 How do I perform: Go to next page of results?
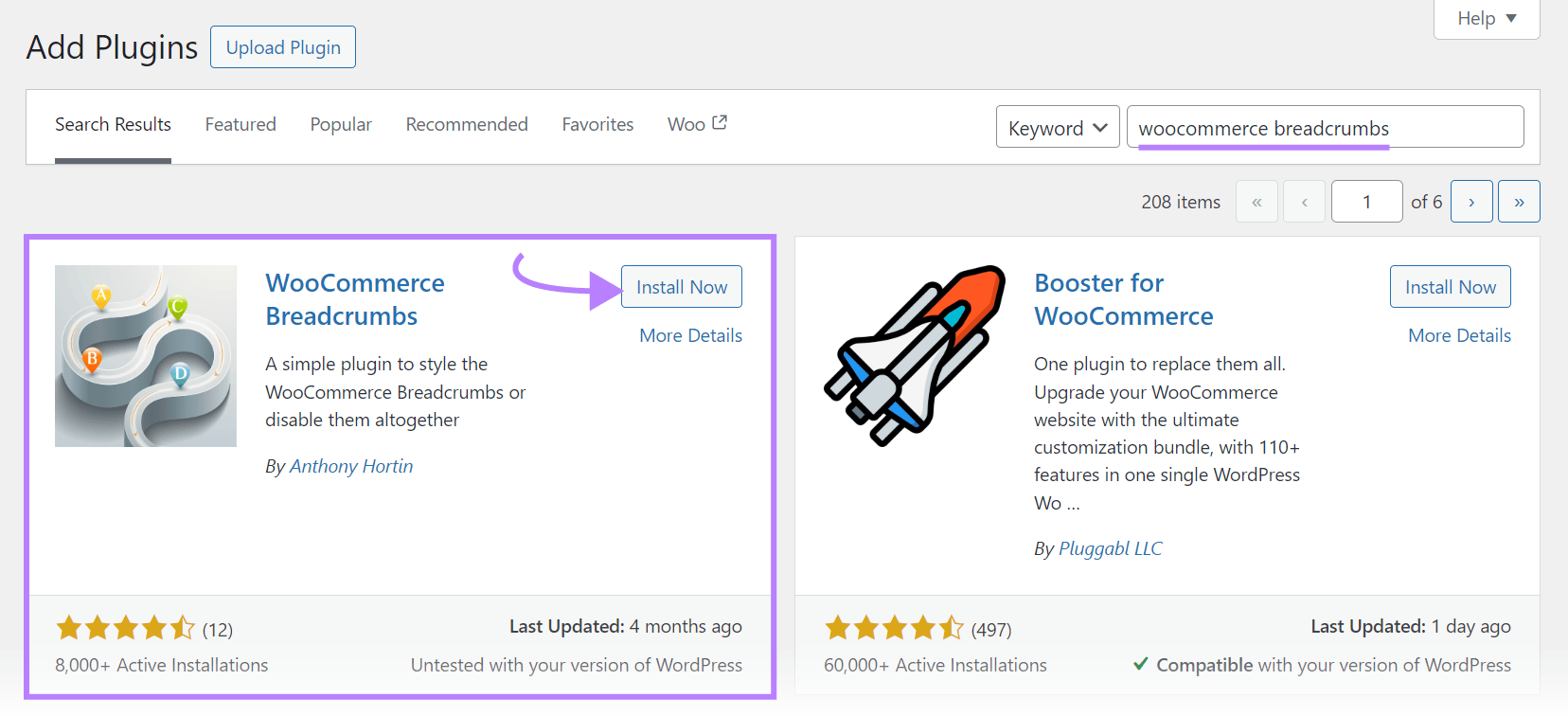1471,202
